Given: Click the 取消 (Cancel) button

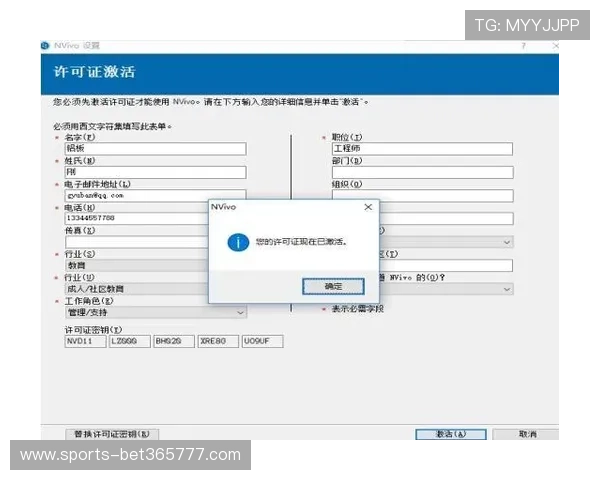Looking at the screenshot, I should 527,434.
